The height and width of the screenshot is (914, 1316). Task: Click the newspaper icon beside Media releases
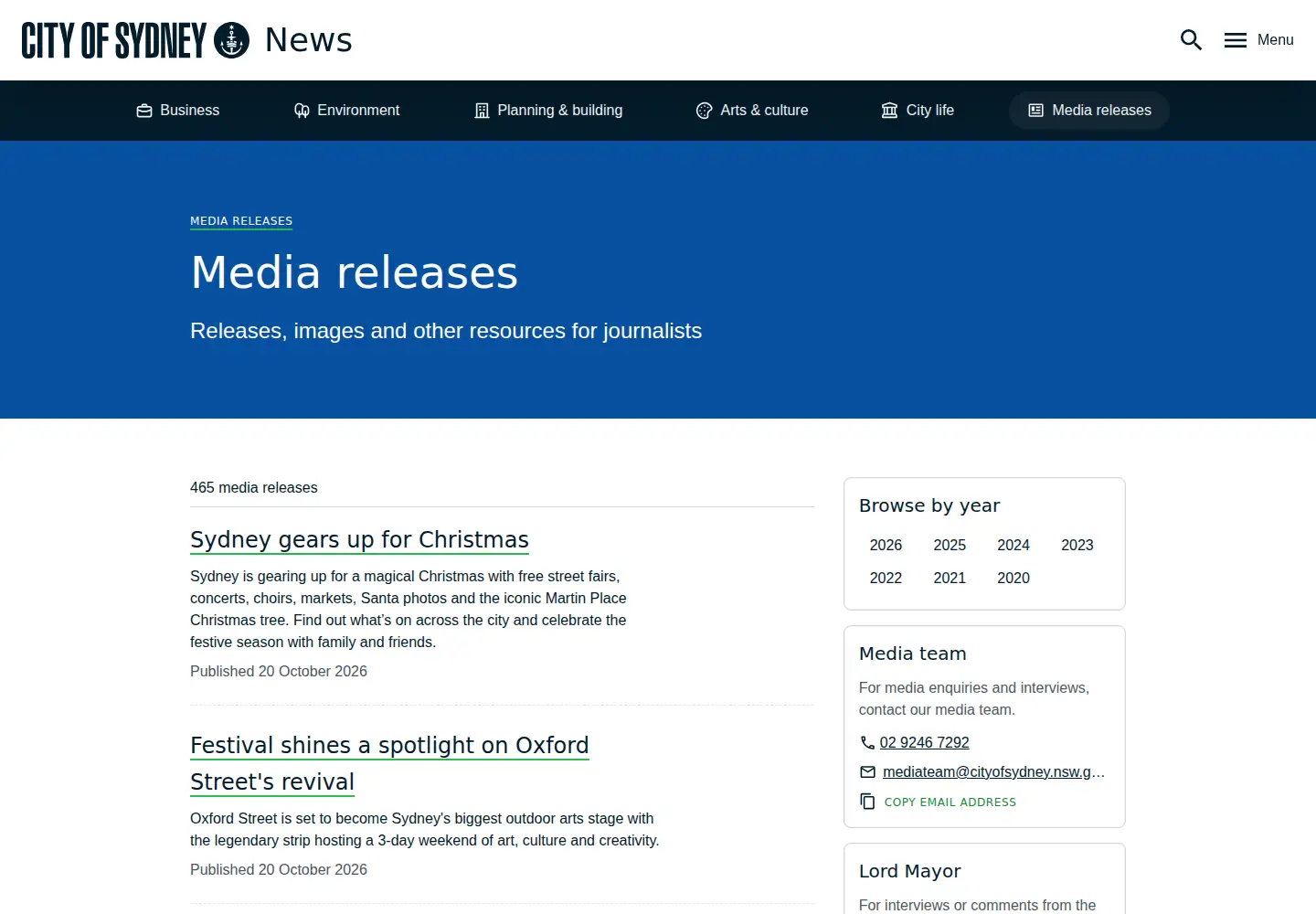1036,111
